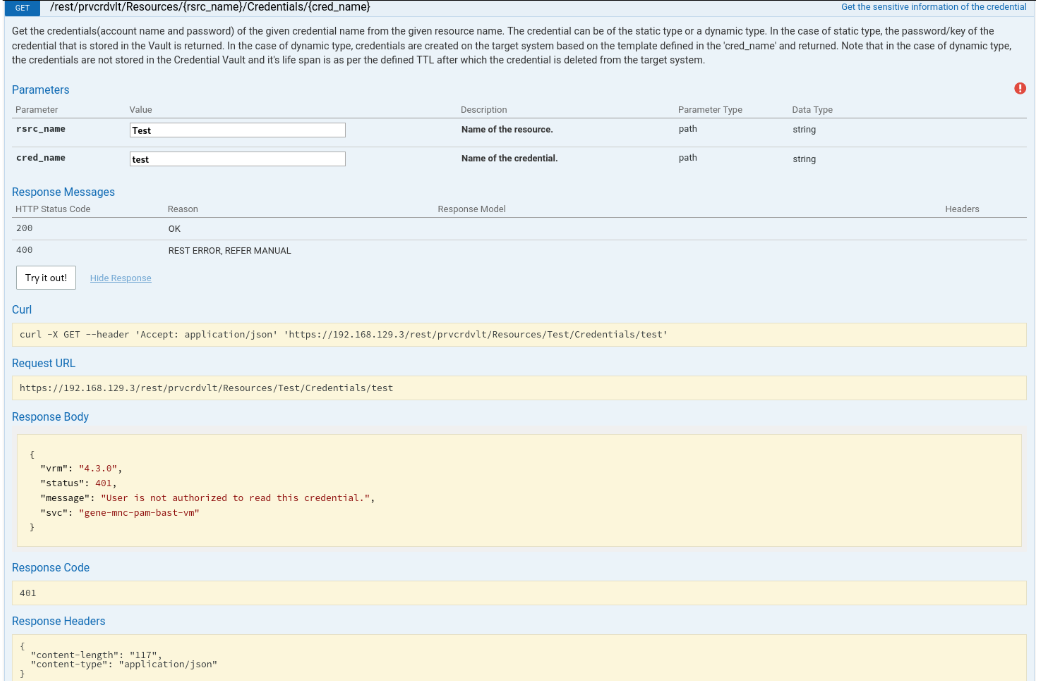This screenshot has width=1037, height=681.
Task: Click the Request URL value box
Action: (x=519, y=388)
